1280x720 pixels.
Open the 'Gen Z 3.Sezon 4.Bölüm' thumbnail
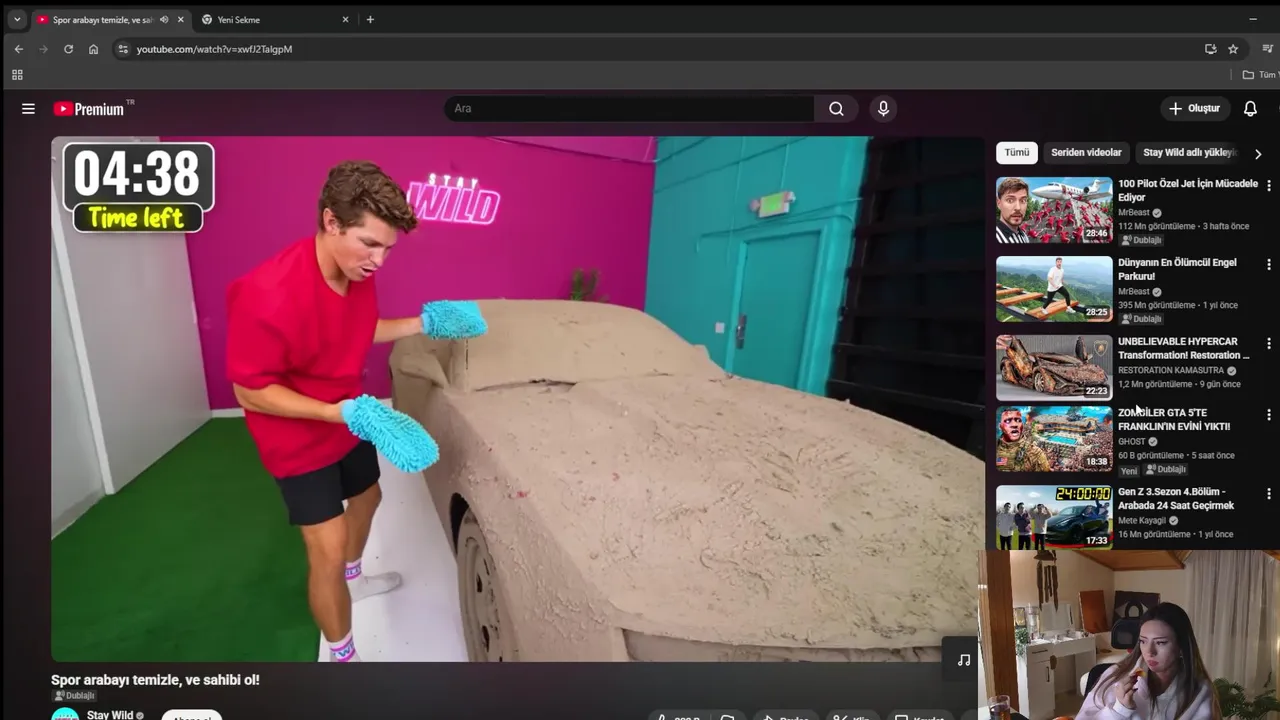click(1054, 517)
